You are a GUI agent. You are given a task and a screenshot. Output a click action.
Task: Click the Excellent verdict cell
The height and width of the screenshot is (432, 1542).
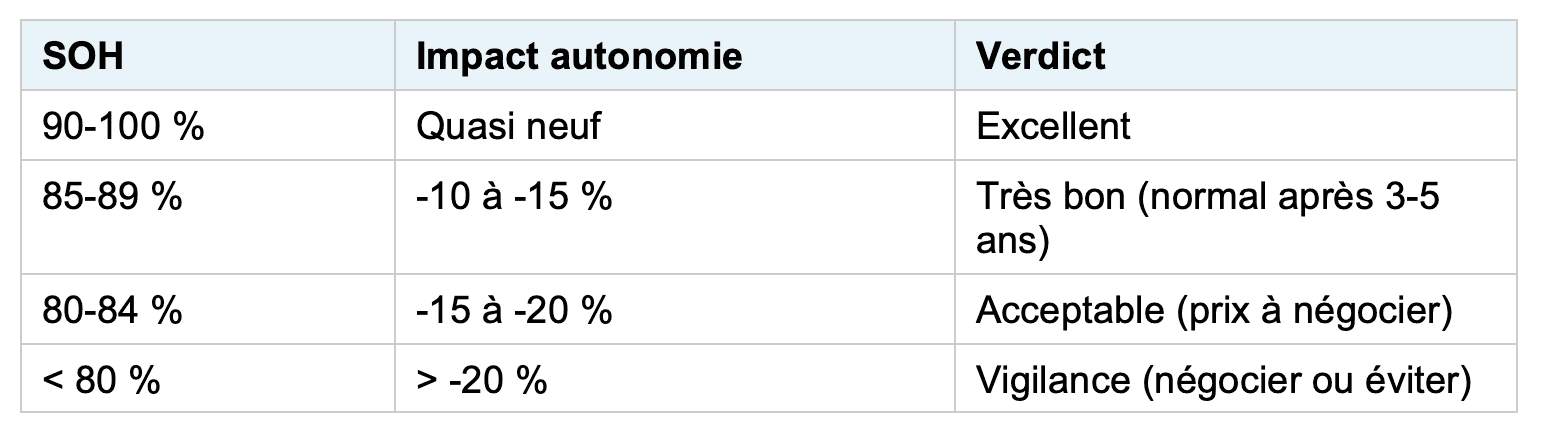coord(1053,127)
